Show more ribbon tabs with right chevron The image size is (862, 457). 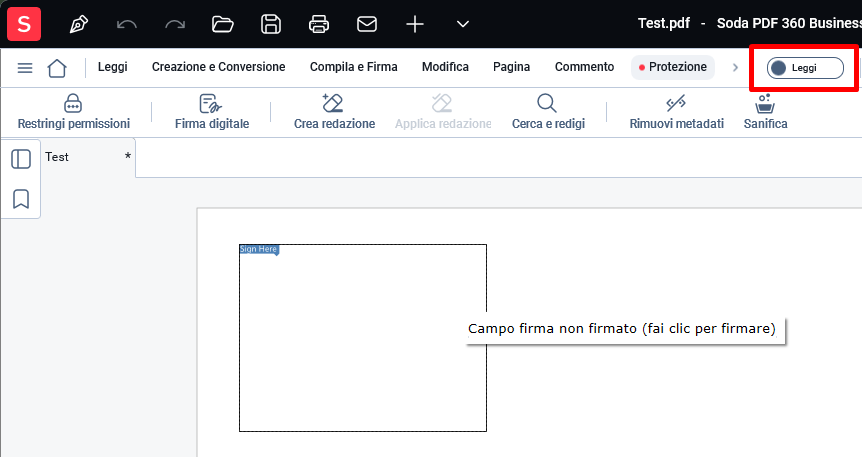coord(735,68)
